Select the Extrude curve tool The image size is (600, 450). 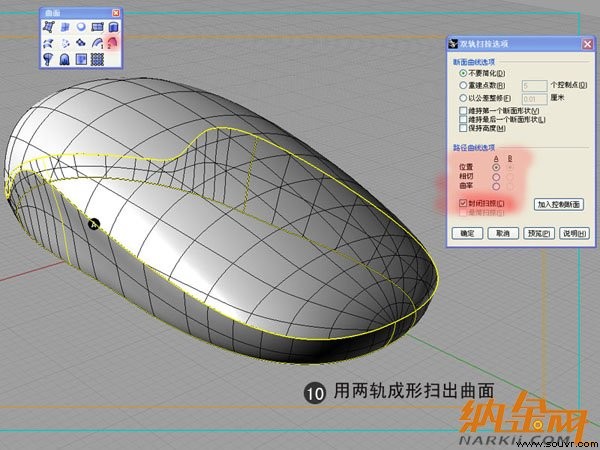click(x=113, y=27)
